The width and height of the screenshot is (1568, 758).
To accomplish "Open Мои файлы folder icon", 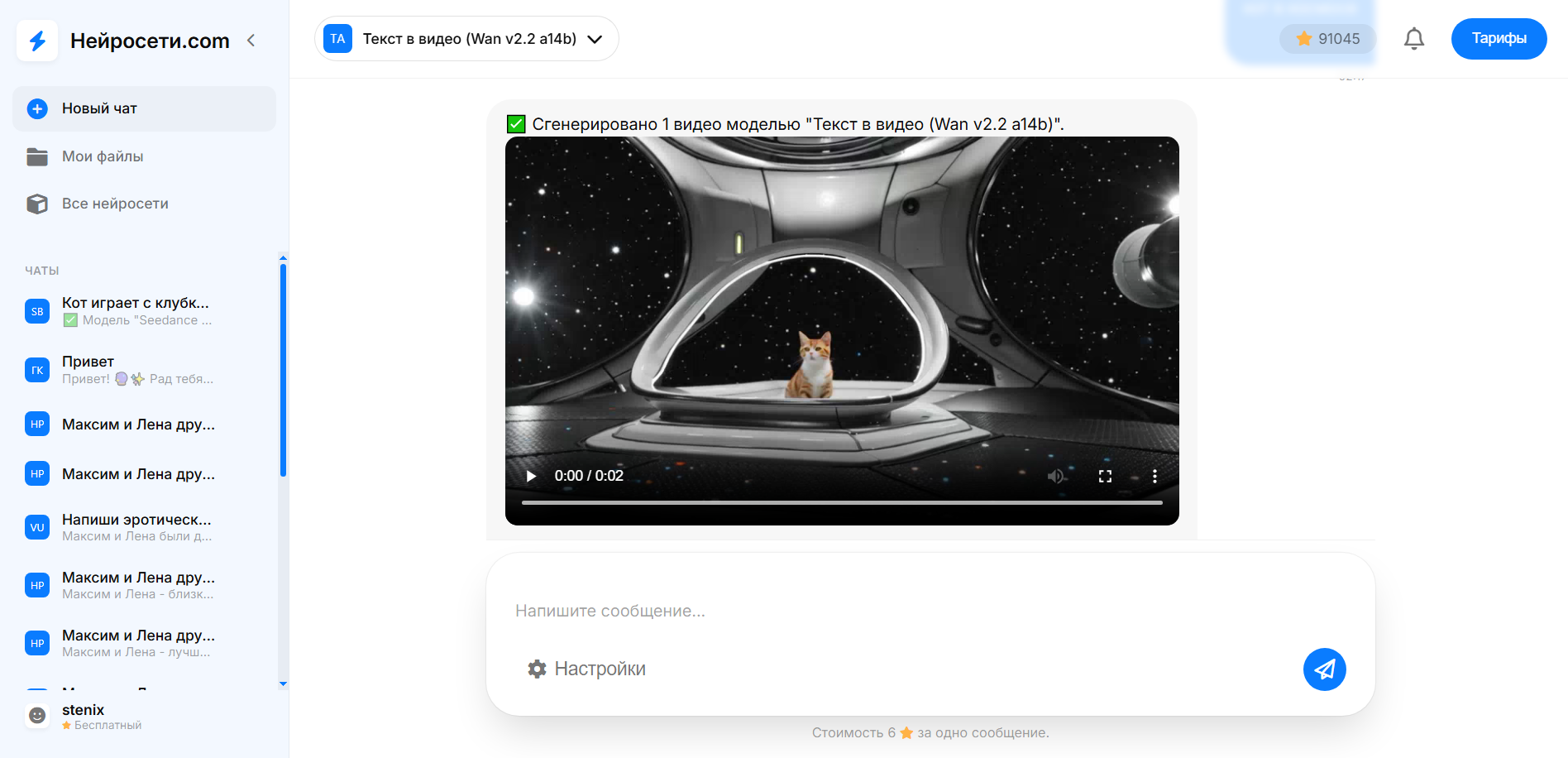I will click(37, 156).
